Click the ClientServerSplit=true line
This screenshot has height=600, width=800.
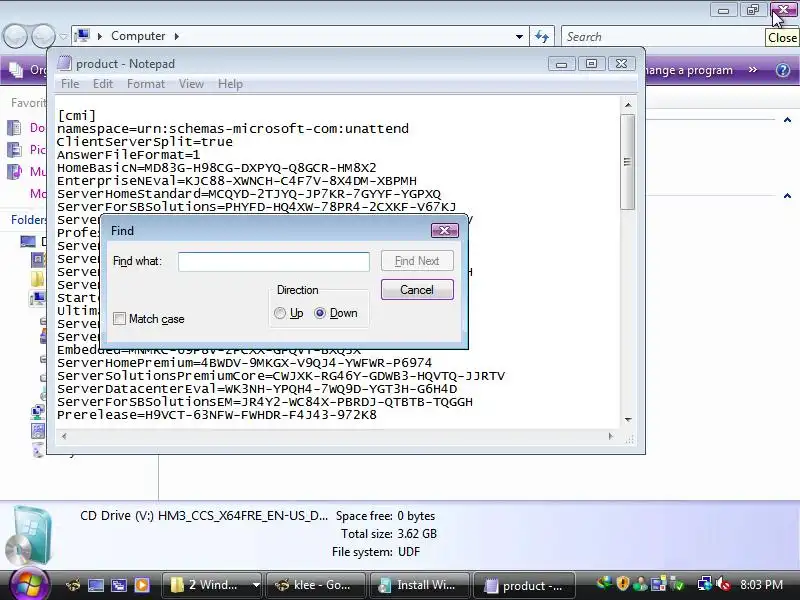click(x=145, y=142)
